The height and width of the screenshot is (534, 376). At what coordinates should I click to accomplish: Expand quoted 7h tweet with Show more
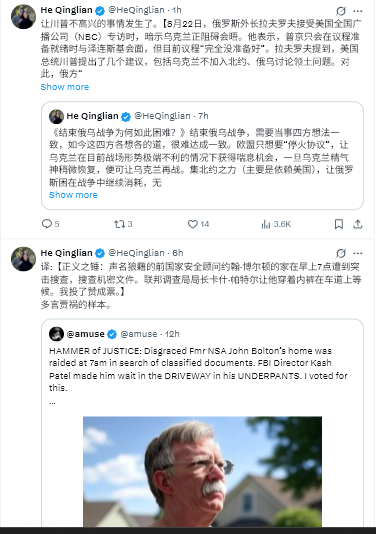(73, 195)
